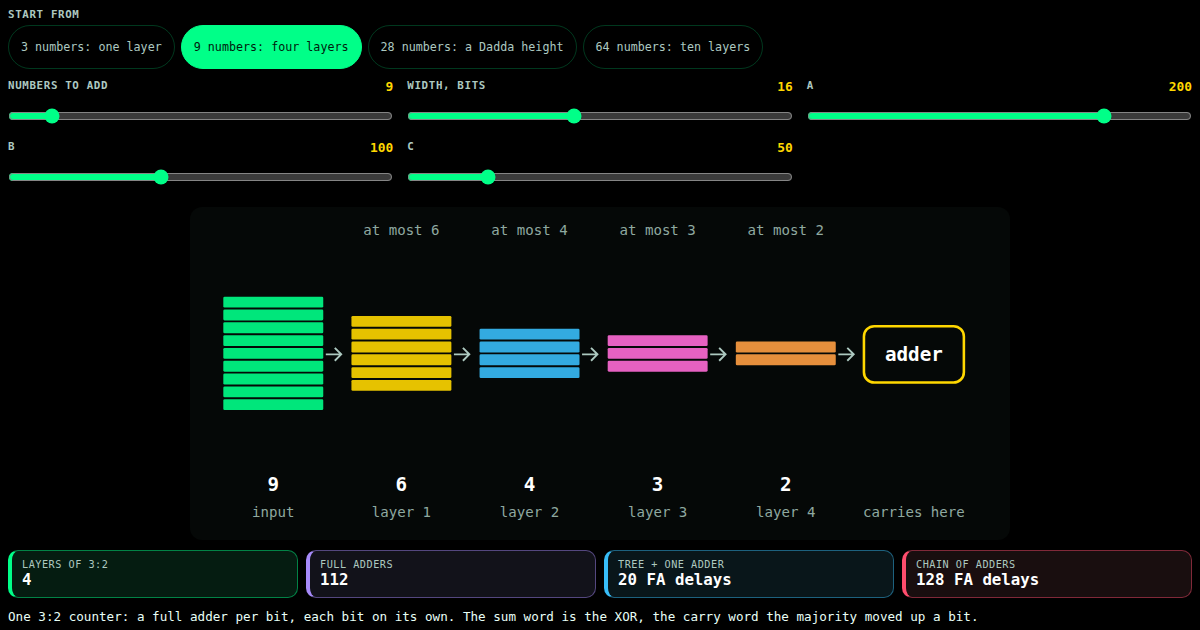1200x630 pixels.
Task: Click the B value 100
Action: (381, 148)
